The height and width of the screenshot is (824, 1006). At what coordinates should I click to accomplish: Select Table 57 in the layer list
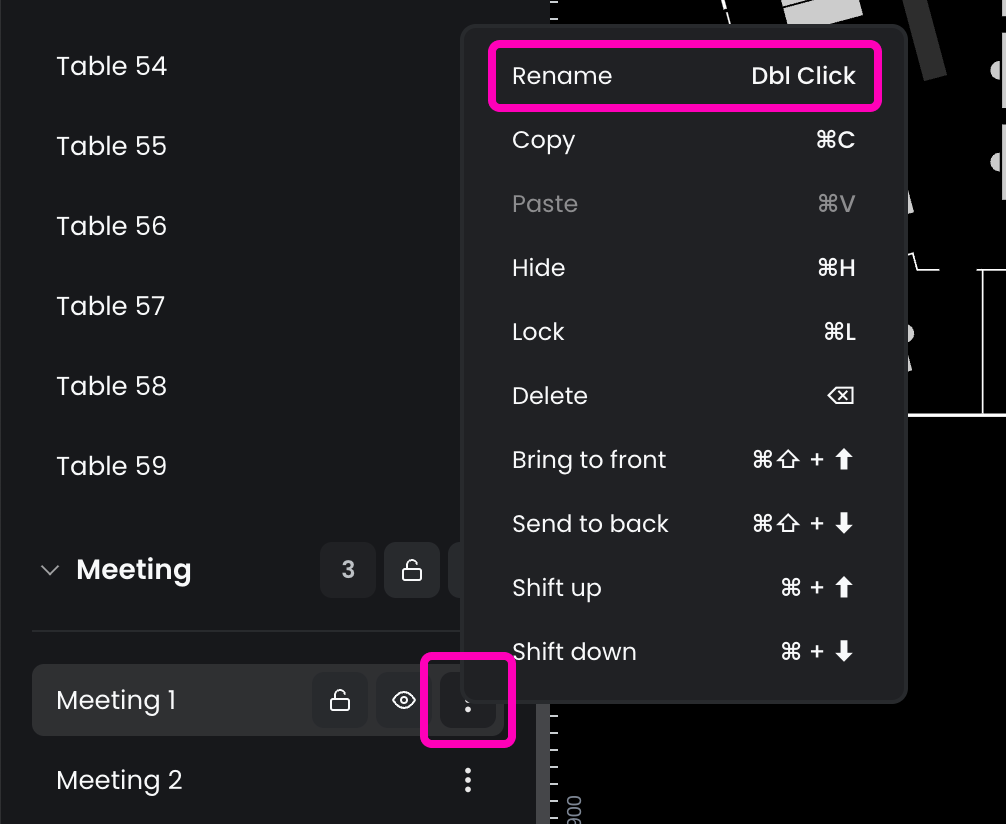[x=111, y=306]
